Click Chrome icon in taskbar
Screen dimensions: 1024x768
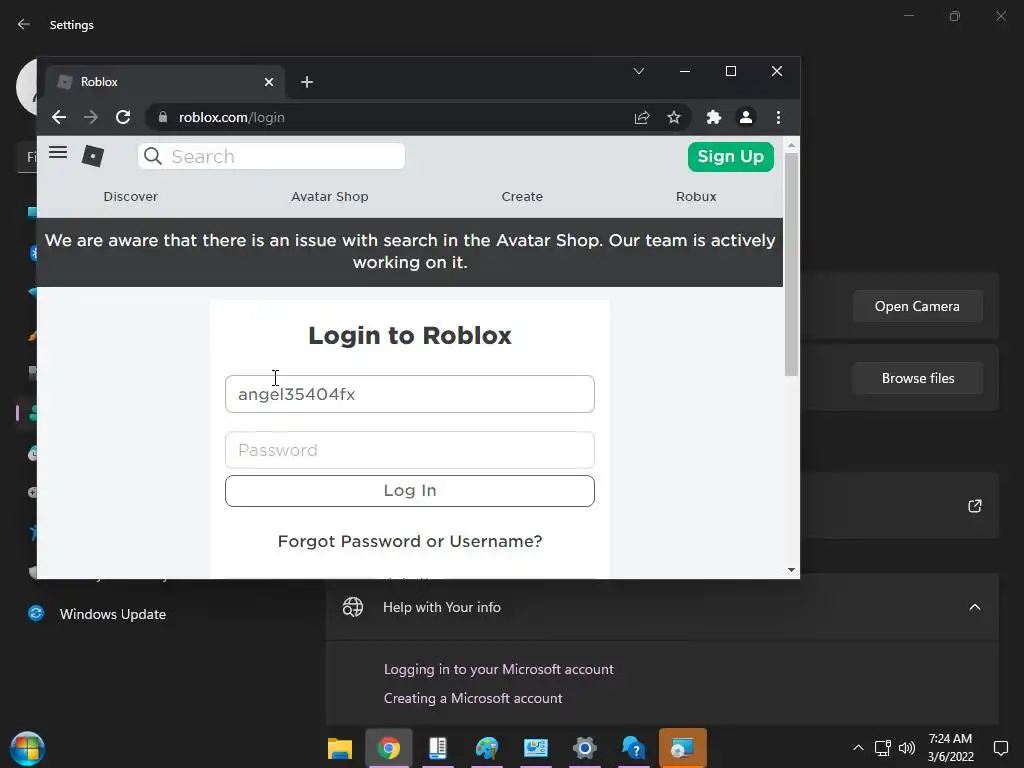(x=389, y=748)
